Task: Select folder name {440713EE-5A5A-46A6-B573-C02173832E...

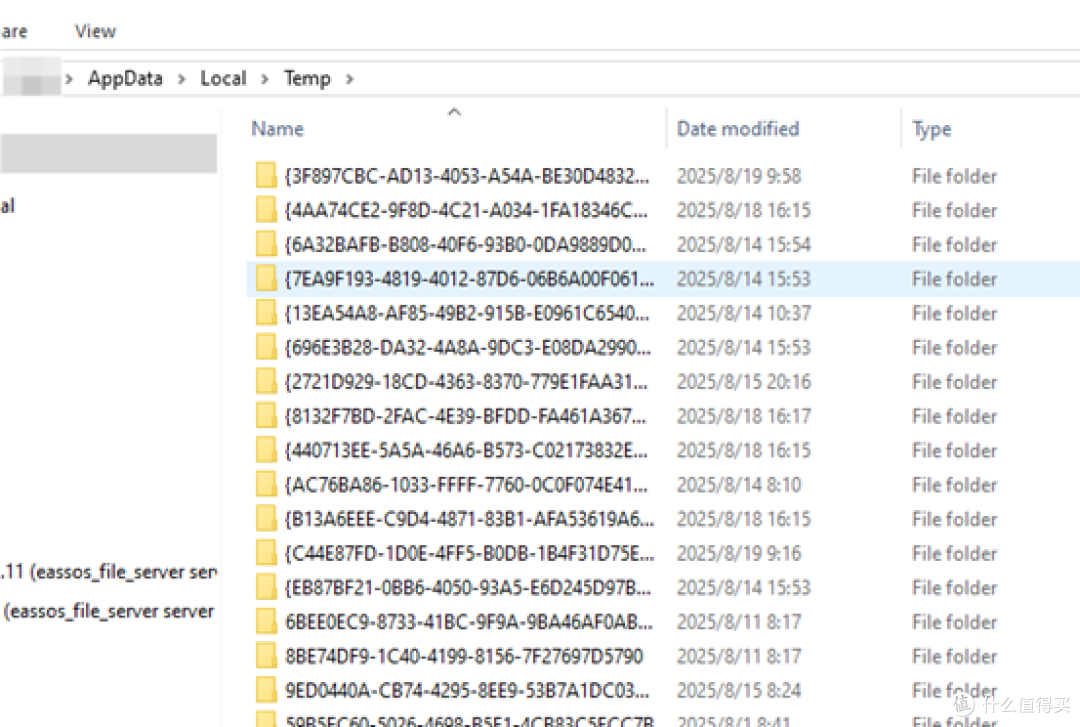Action: click(466, 451)
